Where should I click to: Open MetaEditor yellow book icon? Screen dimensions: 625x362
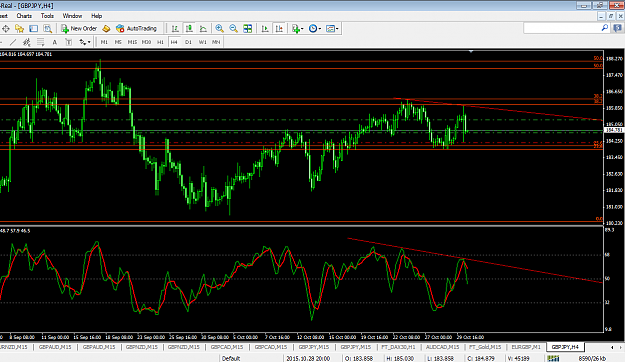click(x=106, y=28)
